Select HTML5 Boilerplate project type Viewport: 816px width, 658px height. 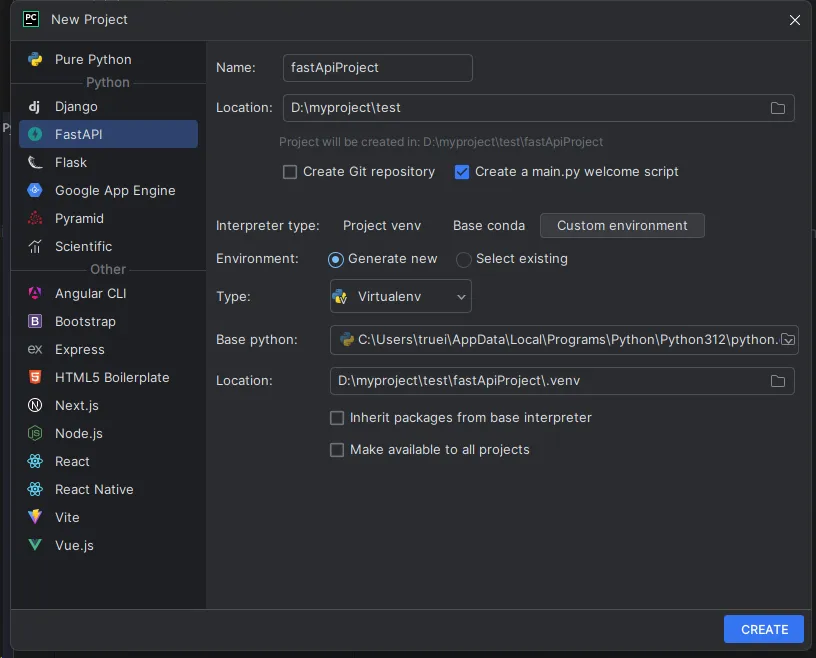tap(108, 377)
